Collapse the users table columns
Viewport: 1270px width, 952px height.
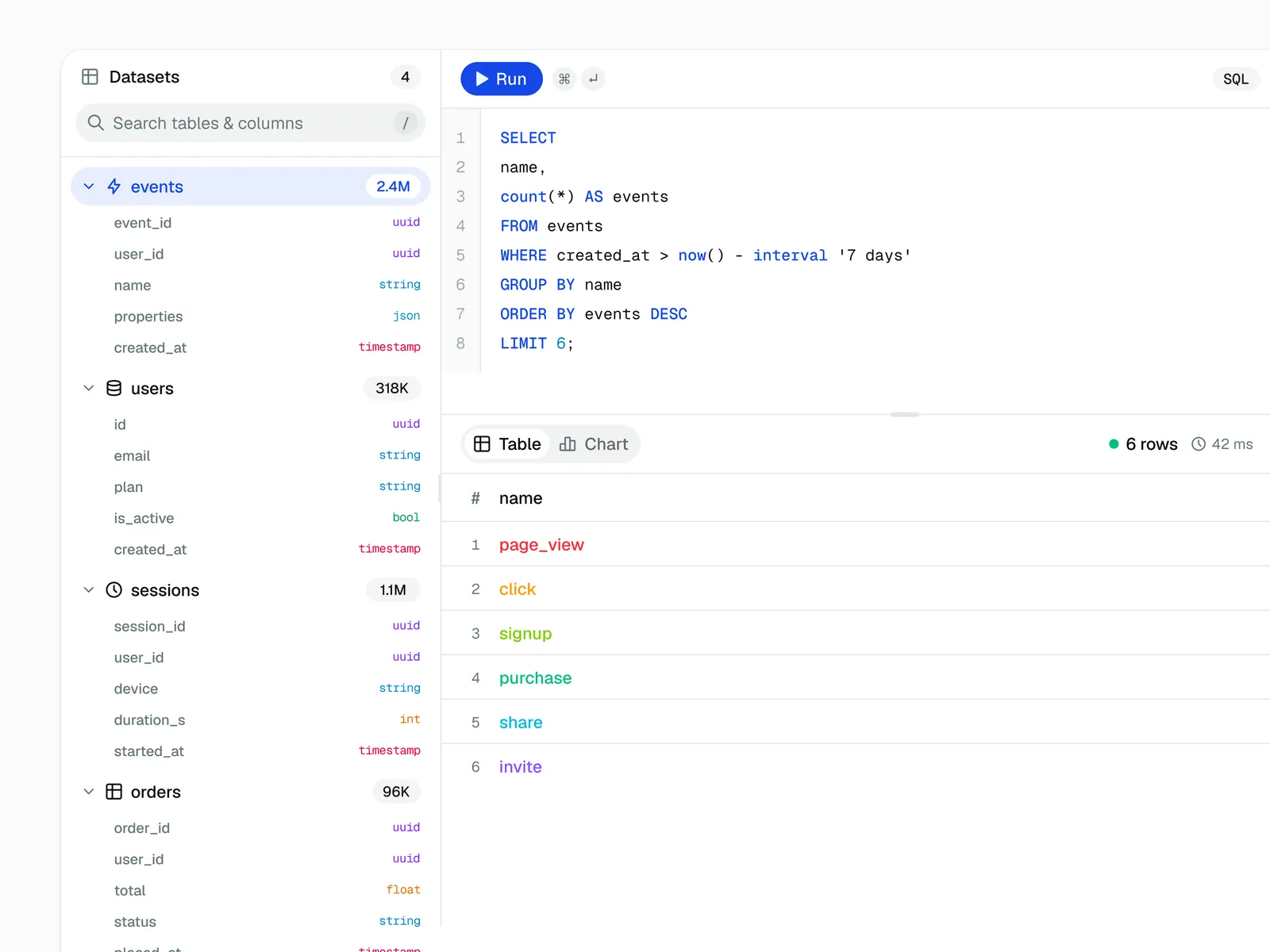[x=89, y=388]
